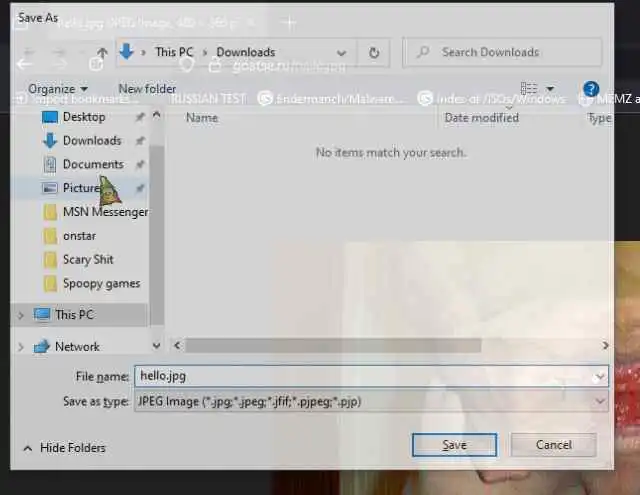
Task: Select Downloads in the navigation pane
Action: pyautogui.click(x=91, y=141)
